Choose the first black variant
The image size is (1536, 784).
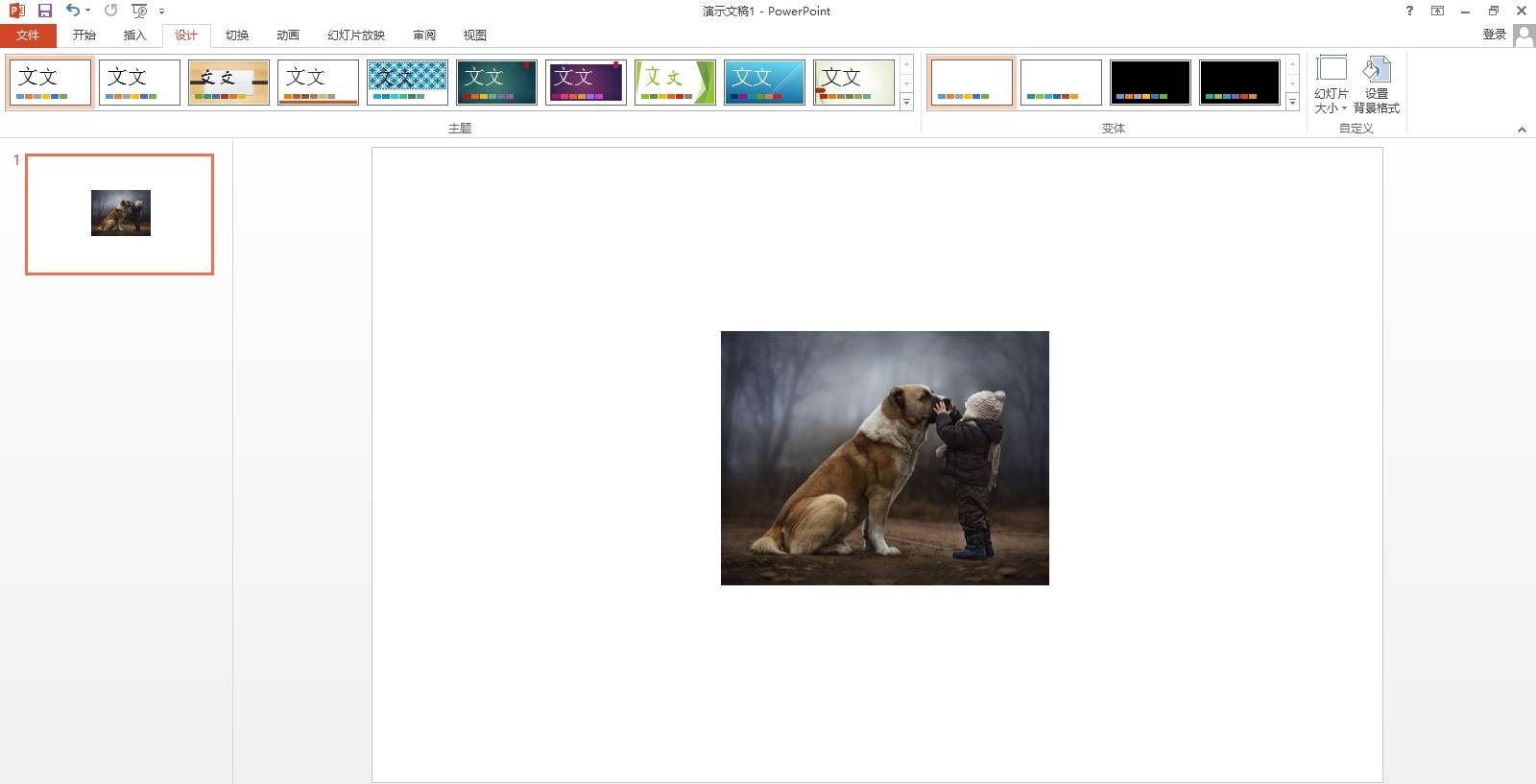[x=1150, y=83]
